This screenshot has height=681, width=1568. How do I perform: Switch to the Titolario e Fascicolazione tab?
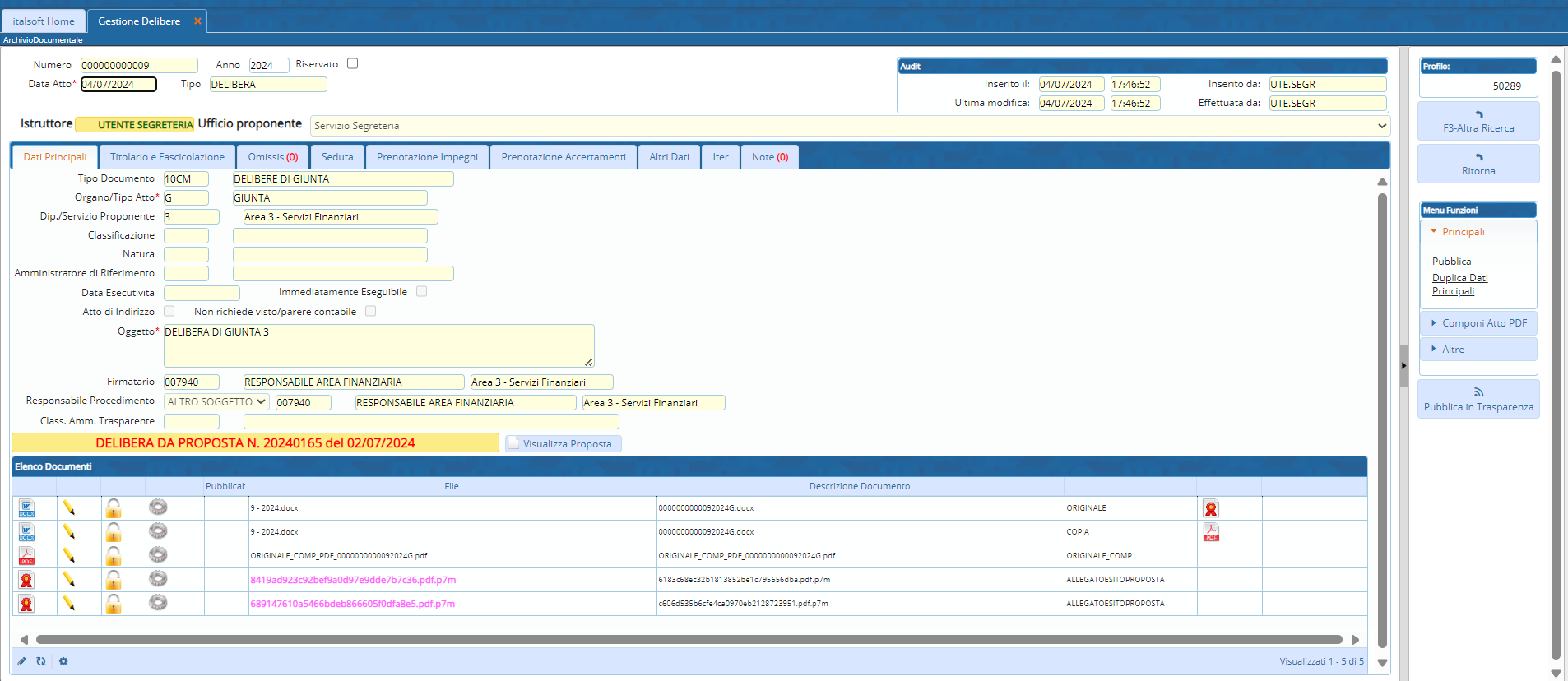pyautogui.click(x=167, y=157)
